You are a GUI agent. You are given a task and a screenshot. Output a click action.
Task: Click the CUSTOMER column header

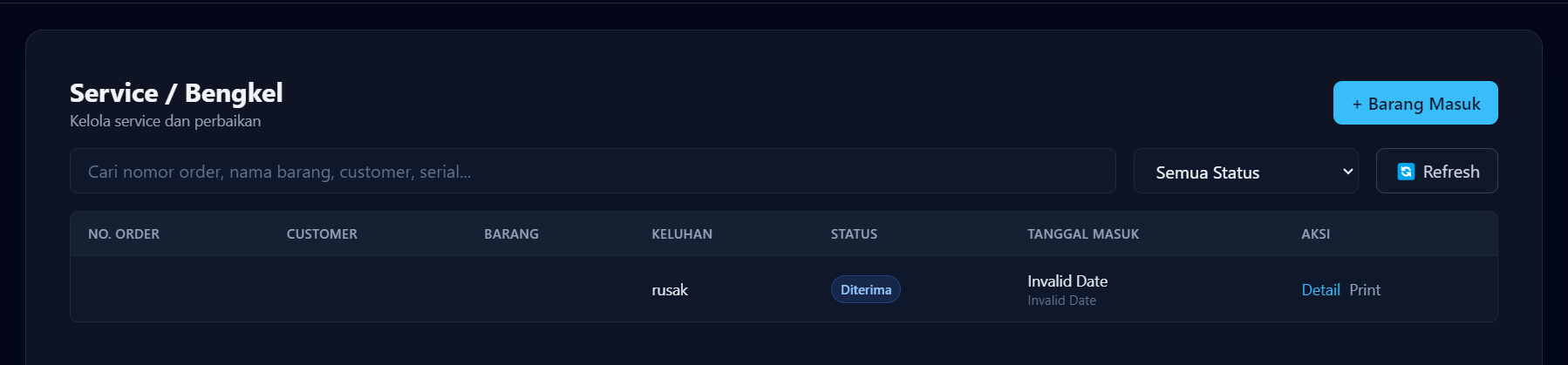(322, 234)
